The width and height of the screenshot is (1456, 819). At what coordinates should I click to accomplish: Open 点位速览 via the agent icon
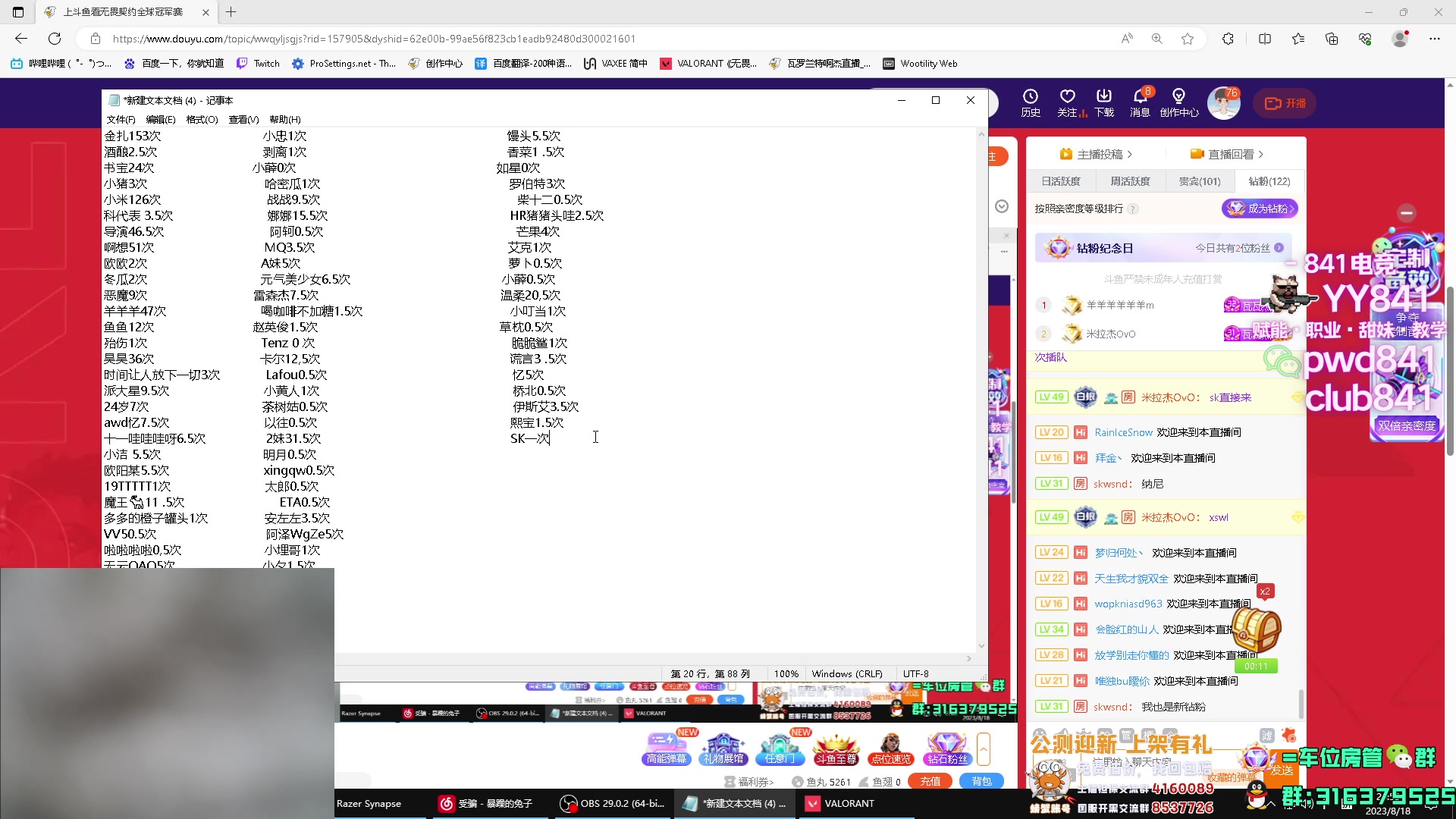(x=891, y=747)
